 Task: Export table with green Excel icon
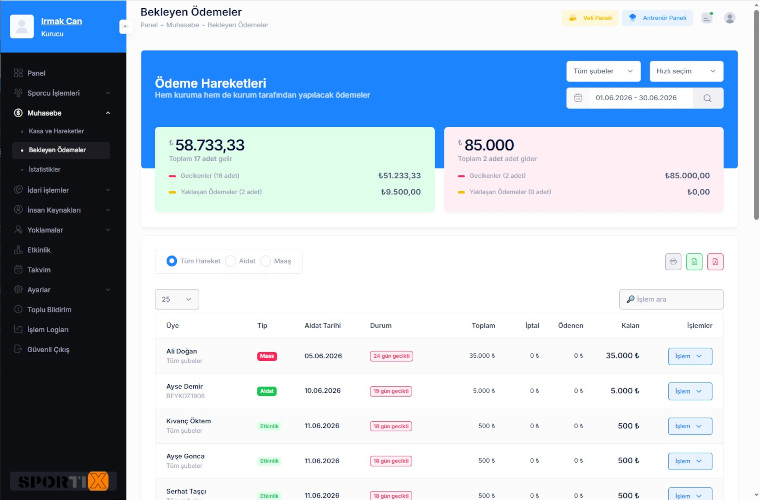694,262
